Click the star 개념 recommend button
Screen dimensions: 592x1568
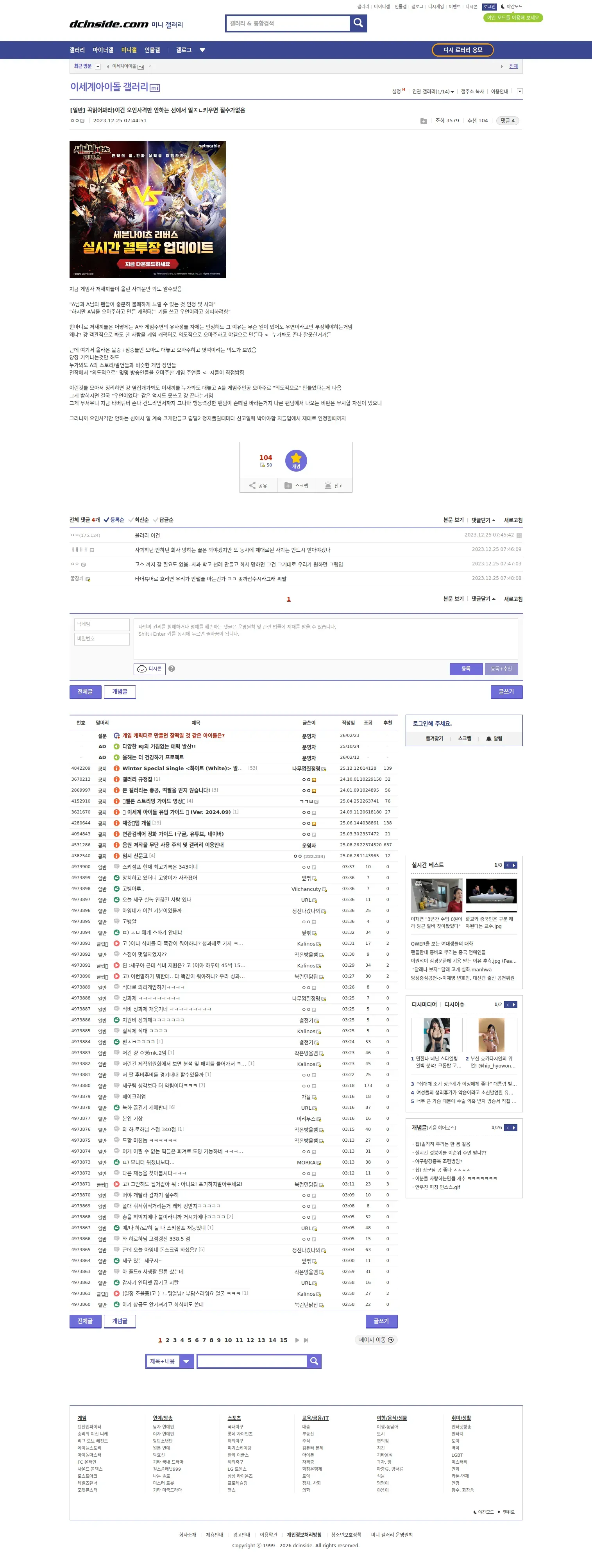pos(296,461)
